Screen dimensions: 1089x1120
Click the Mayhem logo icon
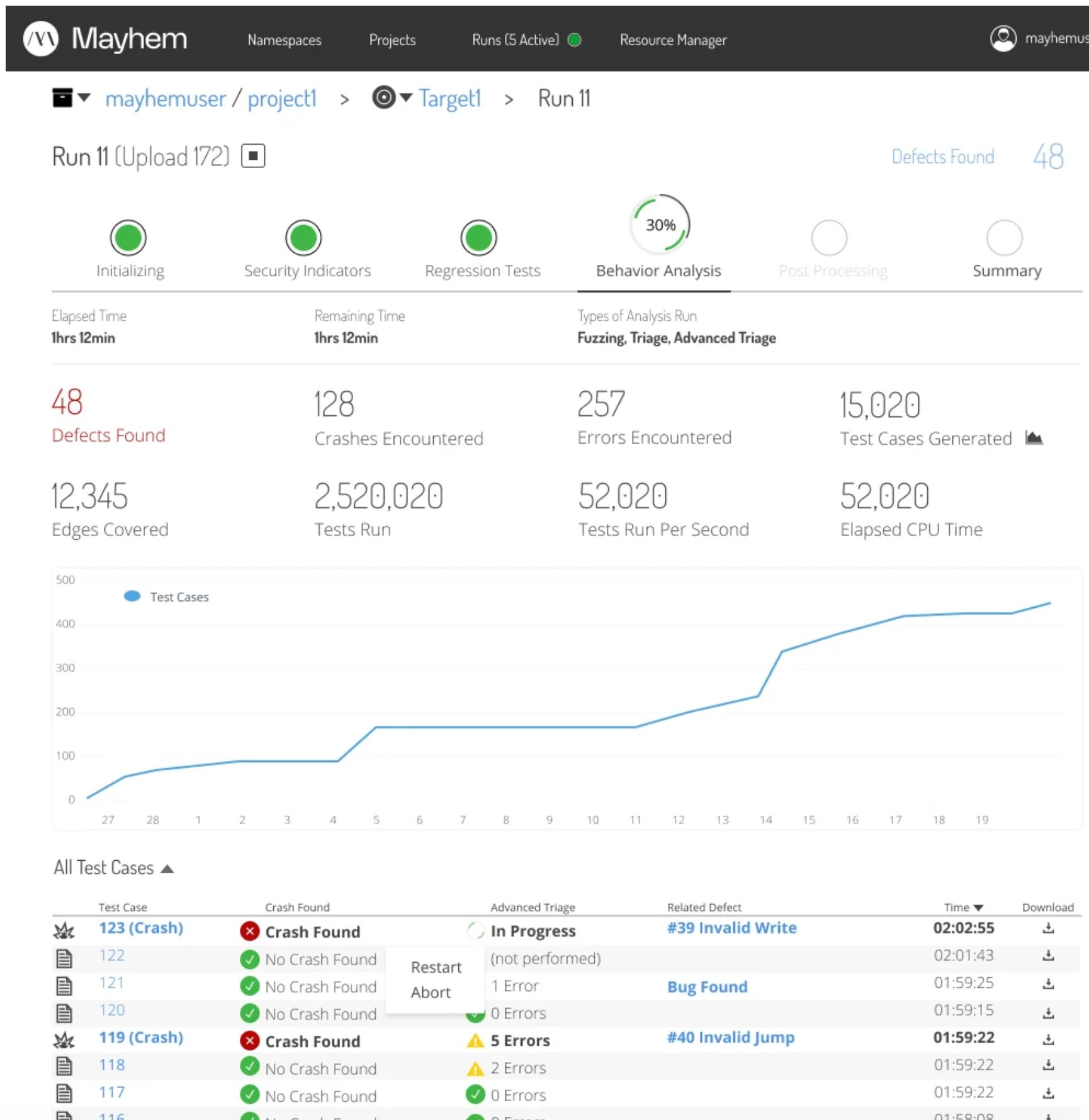(40, 38)
